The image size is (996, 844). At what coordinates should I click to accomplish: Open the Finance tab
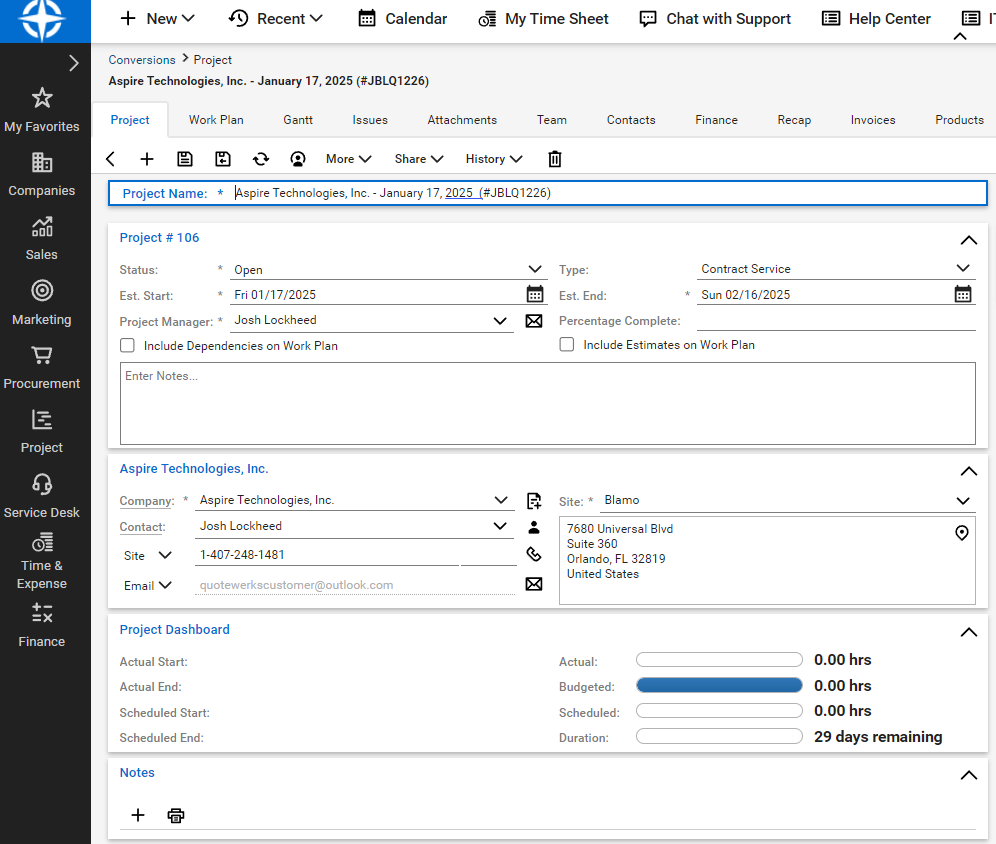[716, 120]
